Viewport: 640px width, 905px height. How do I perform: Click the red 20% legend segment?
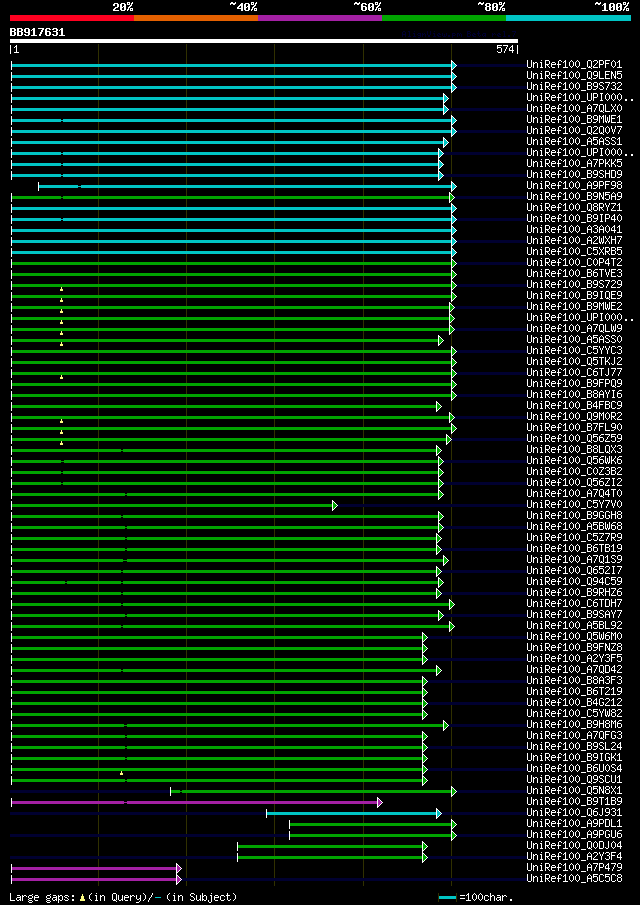click(x=72, y=18)
